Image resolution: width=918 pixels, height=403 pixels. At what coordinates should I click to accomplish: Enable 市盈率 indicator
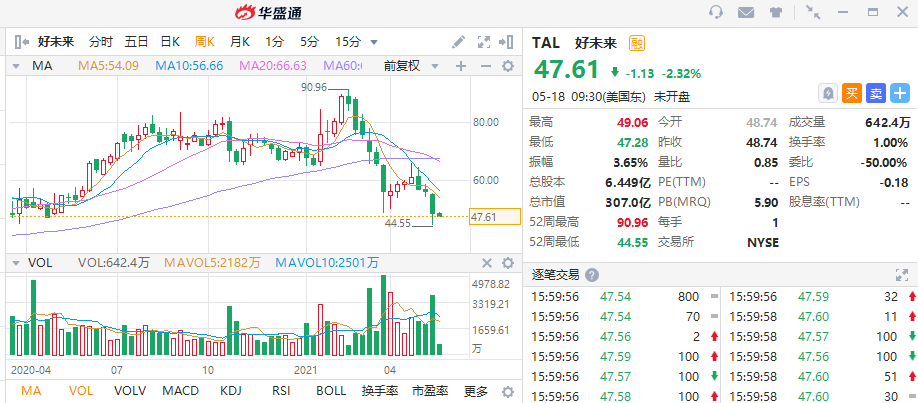[x=430, y=391]
